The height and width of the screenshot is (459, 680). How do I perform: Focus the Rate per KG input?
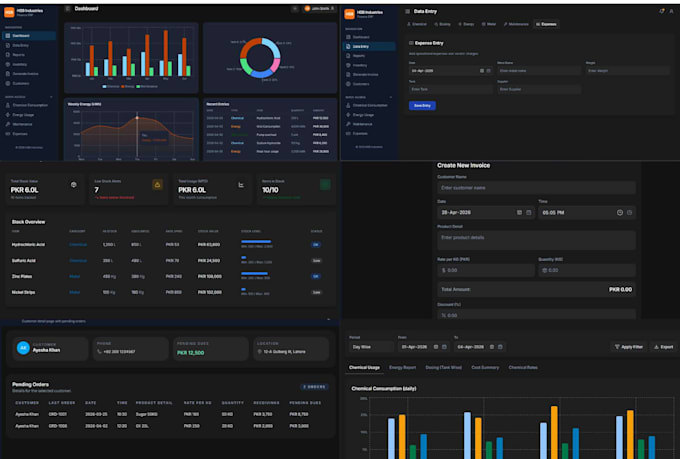(x=486, y=270)
